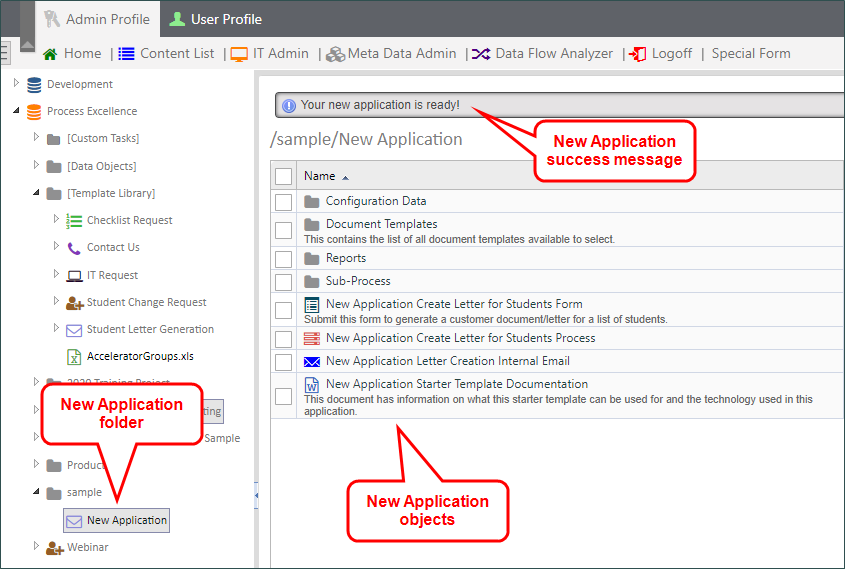This screenshot has width=845, height=569.
Task: Select the Reports folder checkbox
Action: [x=284, y=259]
